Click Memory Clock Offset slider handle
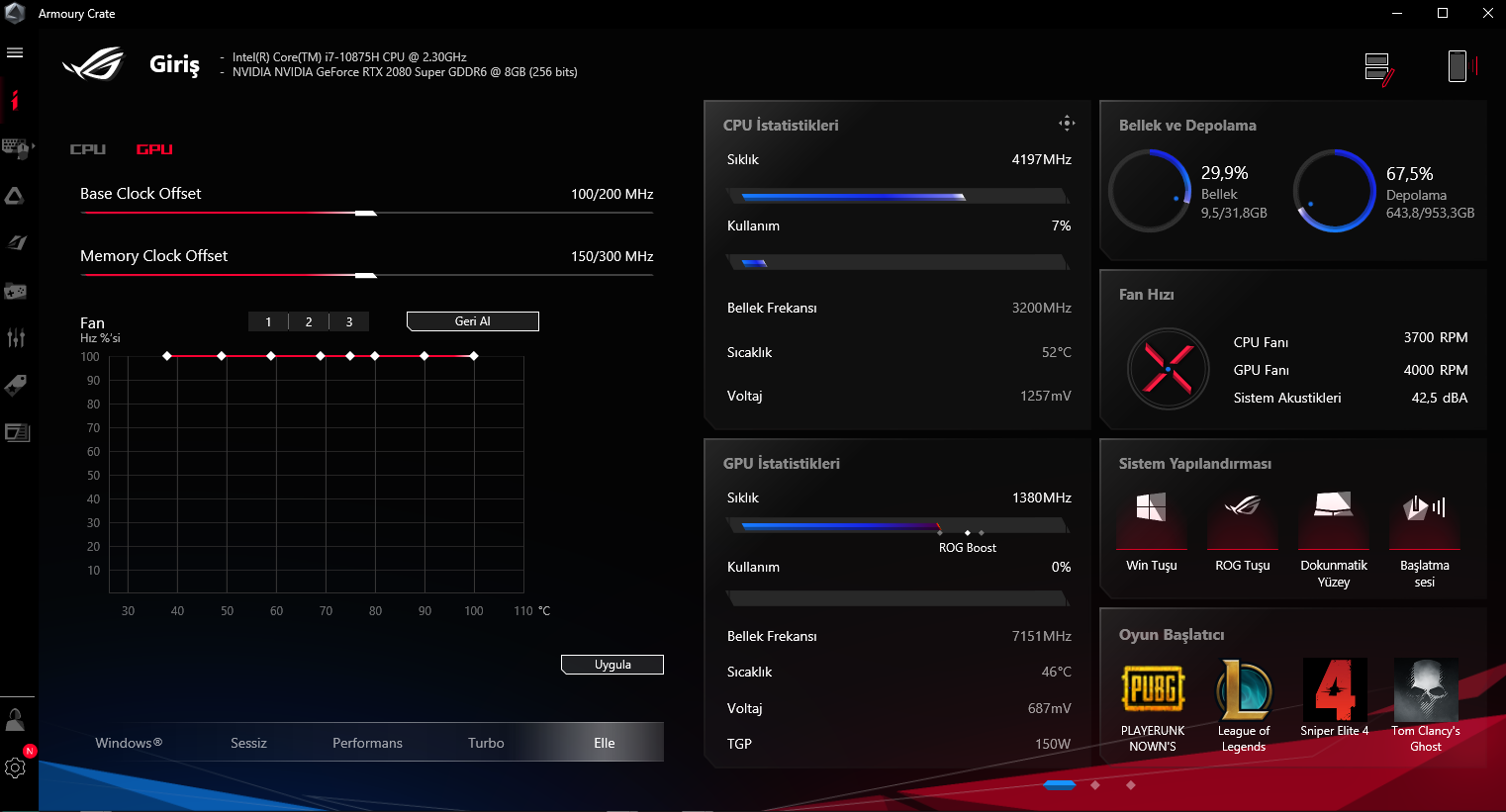1506x812 pixels. [x=366, y=275]
